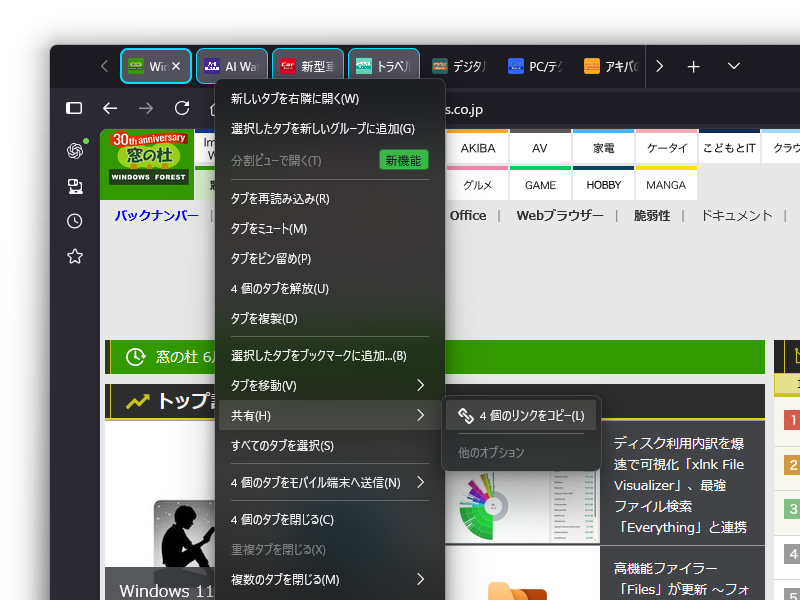The height and width of the screenshot is (600, 800).
Task: Open the xlnk File Visualizer article headline
Action: click(680, 485)
